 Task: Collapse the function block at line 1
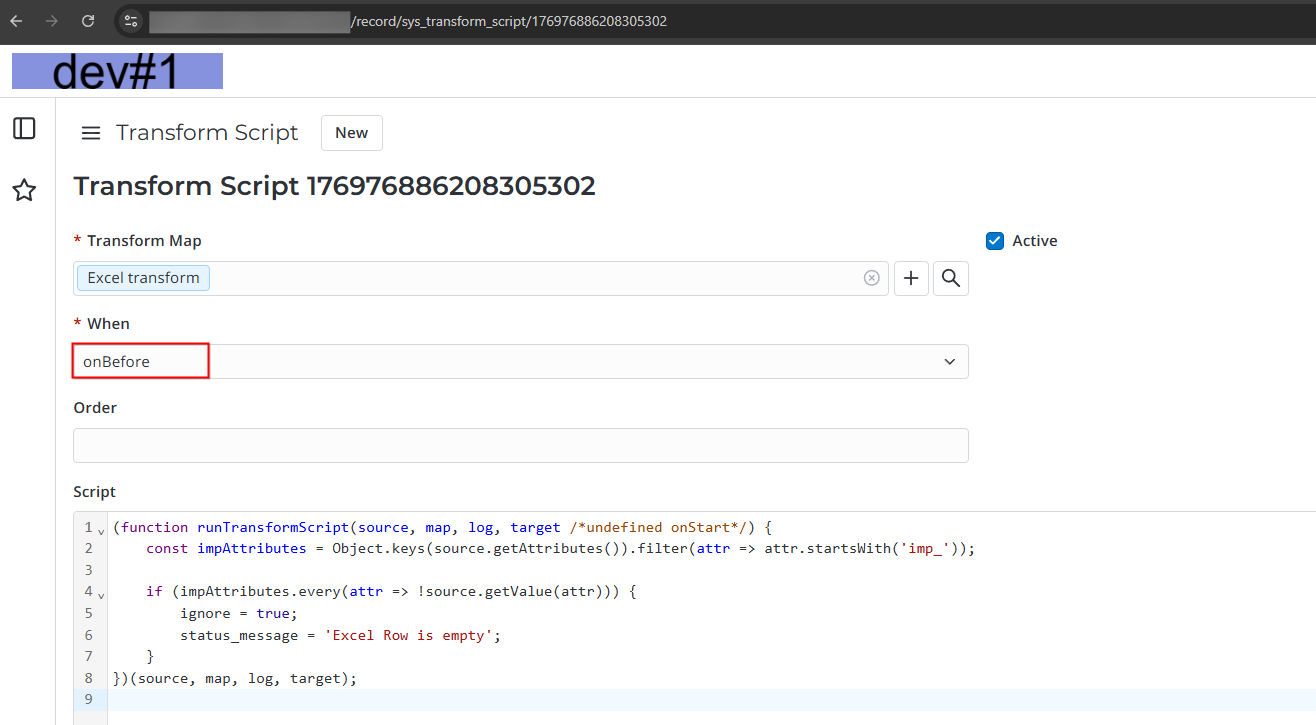(101, 530)
